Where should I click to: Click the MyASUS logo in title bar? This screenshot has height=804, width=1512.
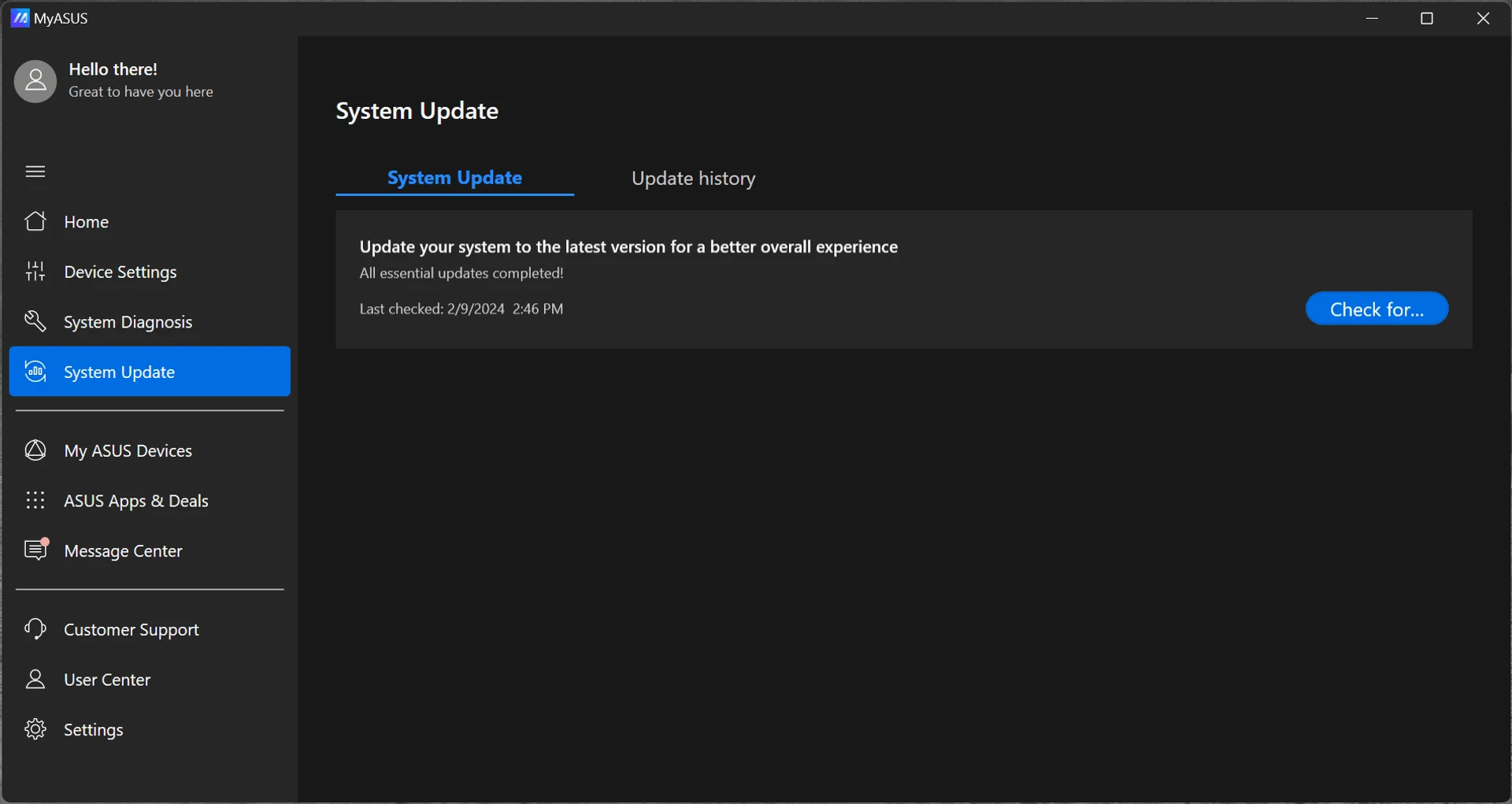pyautogui.click(x=20, y=18)
